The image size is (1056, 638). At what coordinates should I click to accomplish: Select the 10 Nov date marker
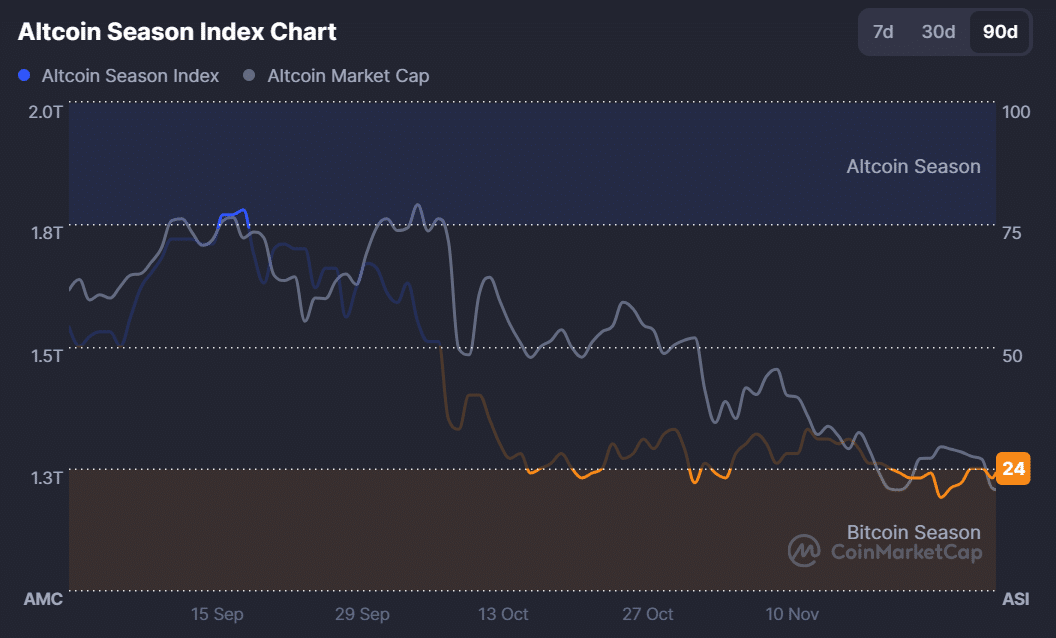792,613
